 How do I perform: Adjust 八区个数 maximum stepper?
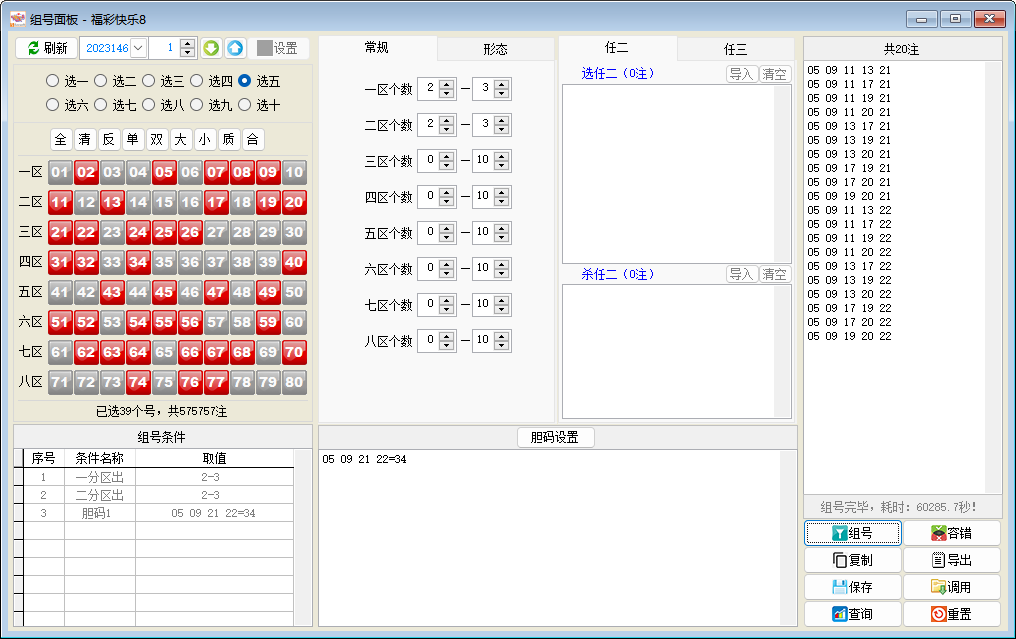pyautogui.click(x=502, y=340)
